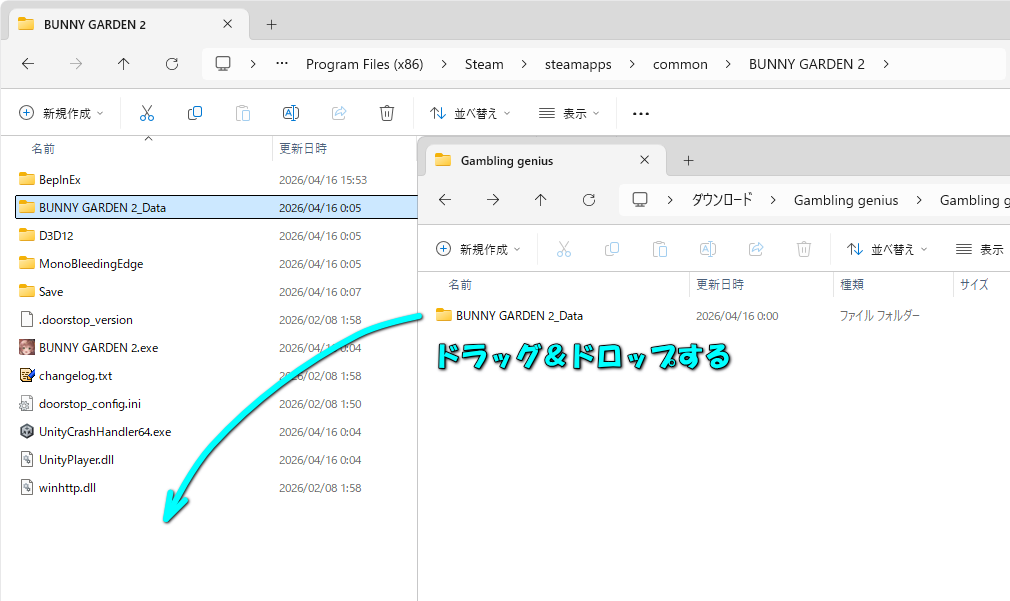Refresh the BUNNY GARDEN 2 folder view
Screen dimensions: 1010x601
tap(172, 64)
